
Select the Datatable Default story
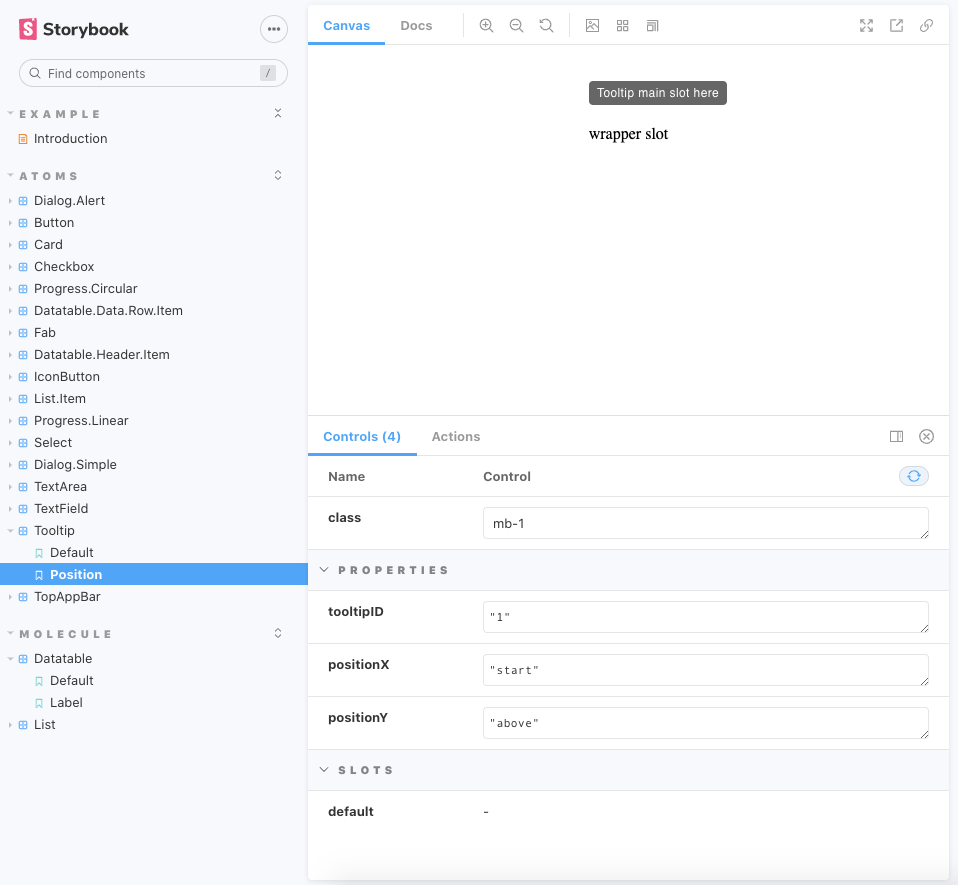click(x=71, y=680)
